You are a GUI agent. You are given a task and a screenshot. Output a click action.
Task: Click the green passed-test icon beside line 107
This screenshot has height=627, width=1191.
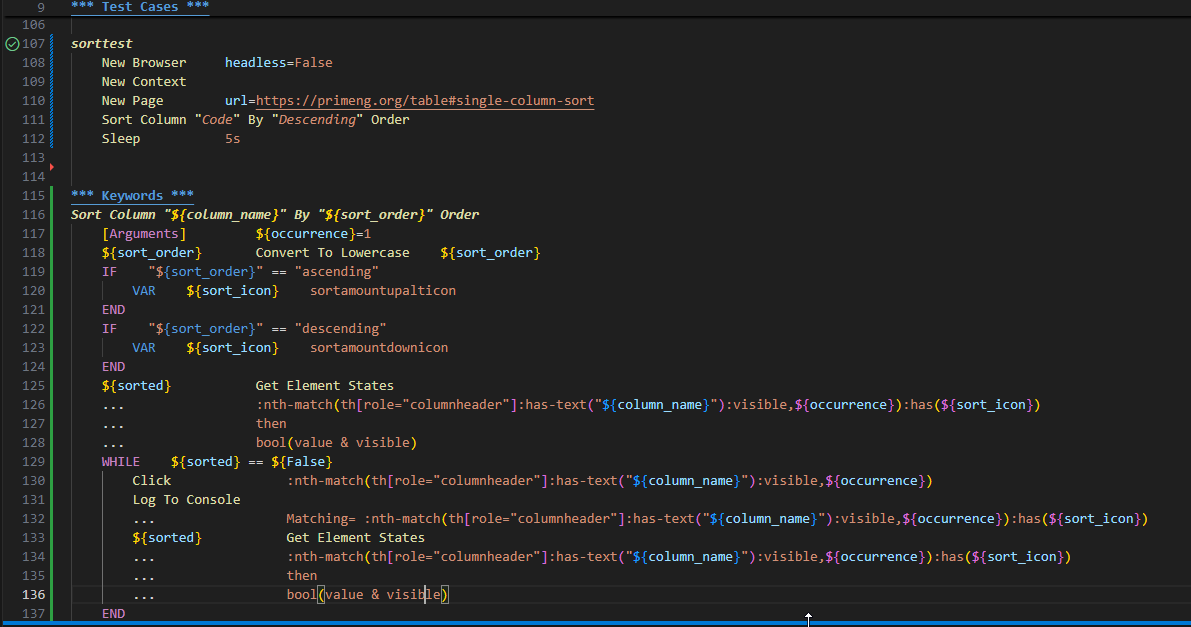(x=12, y=44)
